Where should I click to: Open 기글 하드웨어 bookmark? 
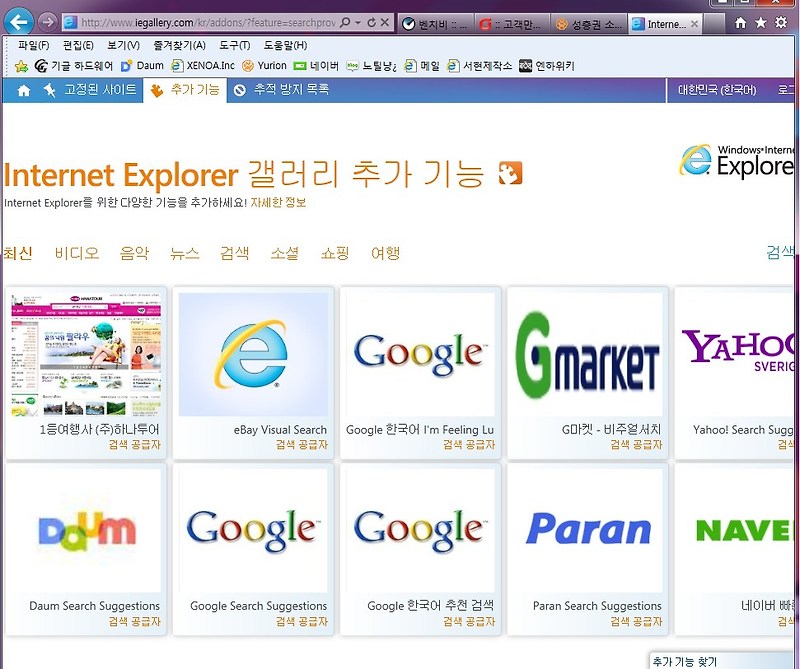74,66
